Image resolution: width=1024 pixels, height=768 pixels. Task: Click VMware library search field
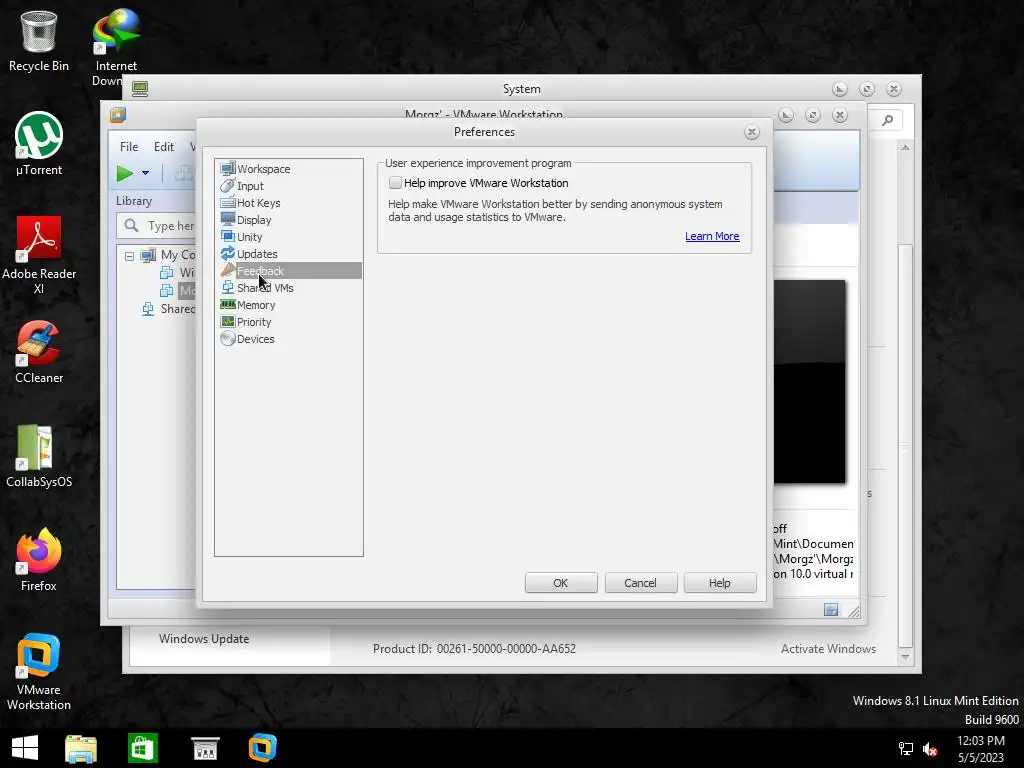click(x=156, y=225)
